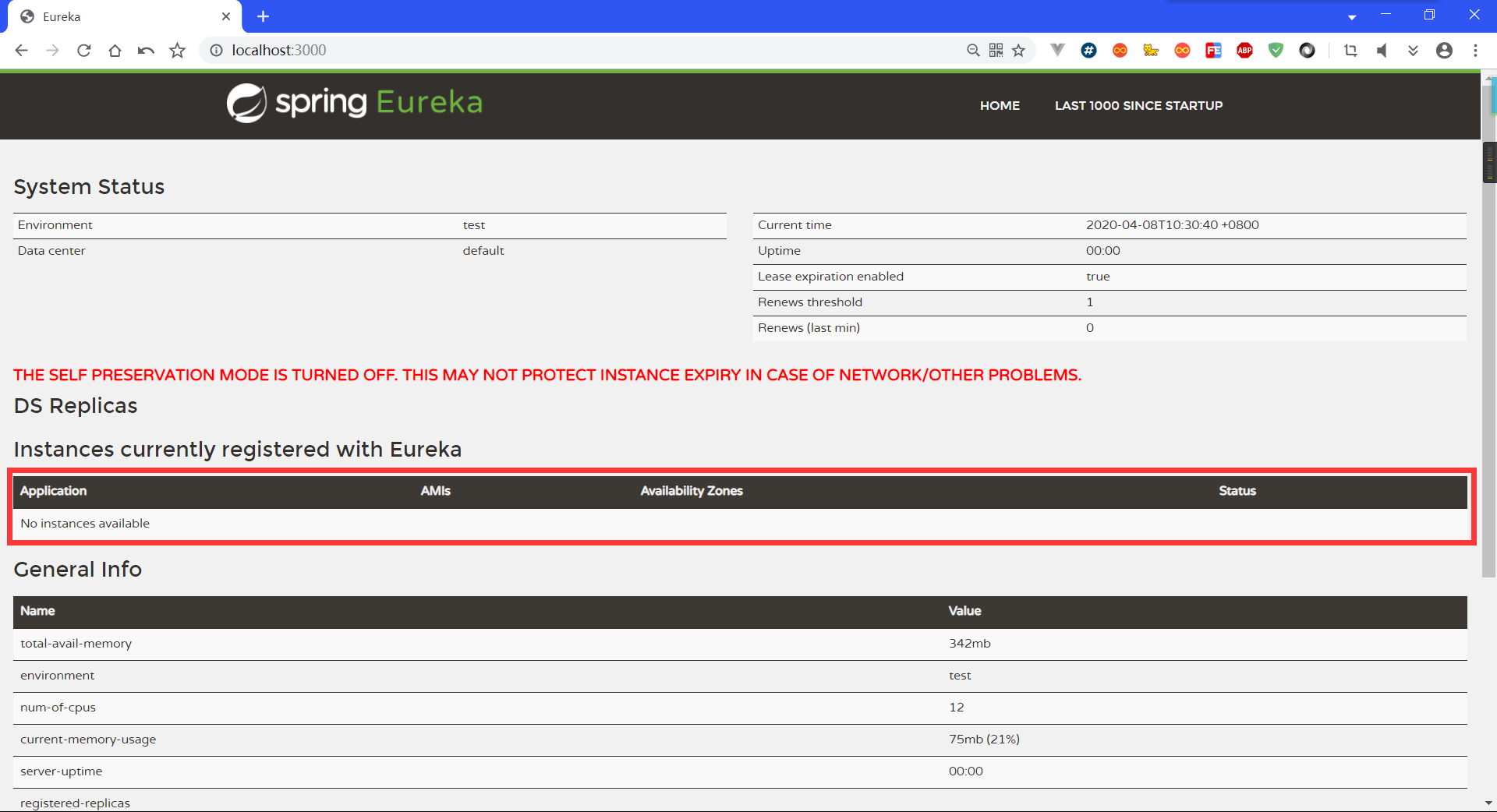This screenshot has height=812, width=1497.
Task: Click the crop screenshot toolbar icon
Action: tap(1351, 51)
